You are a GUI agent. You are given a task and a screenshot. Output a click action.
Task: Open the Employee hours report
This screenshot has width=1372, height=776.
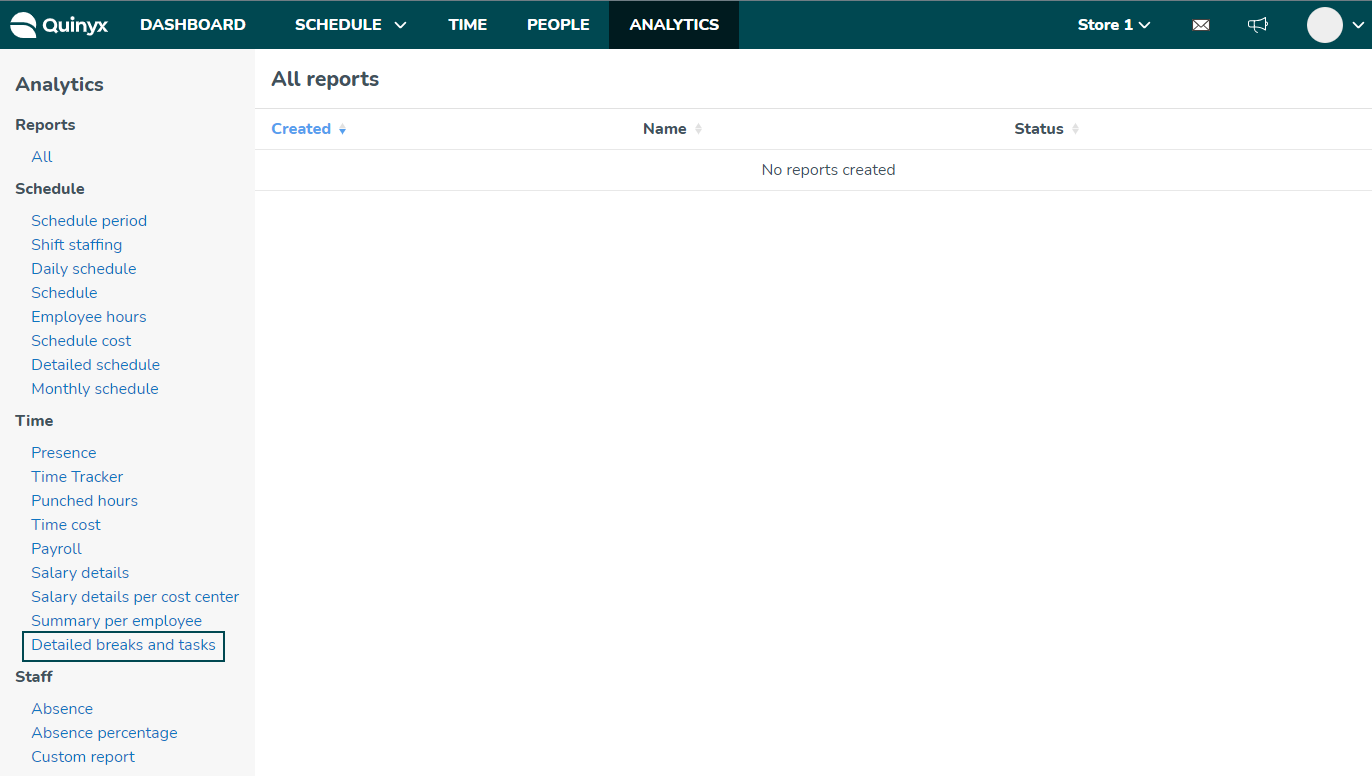(89, 317)
